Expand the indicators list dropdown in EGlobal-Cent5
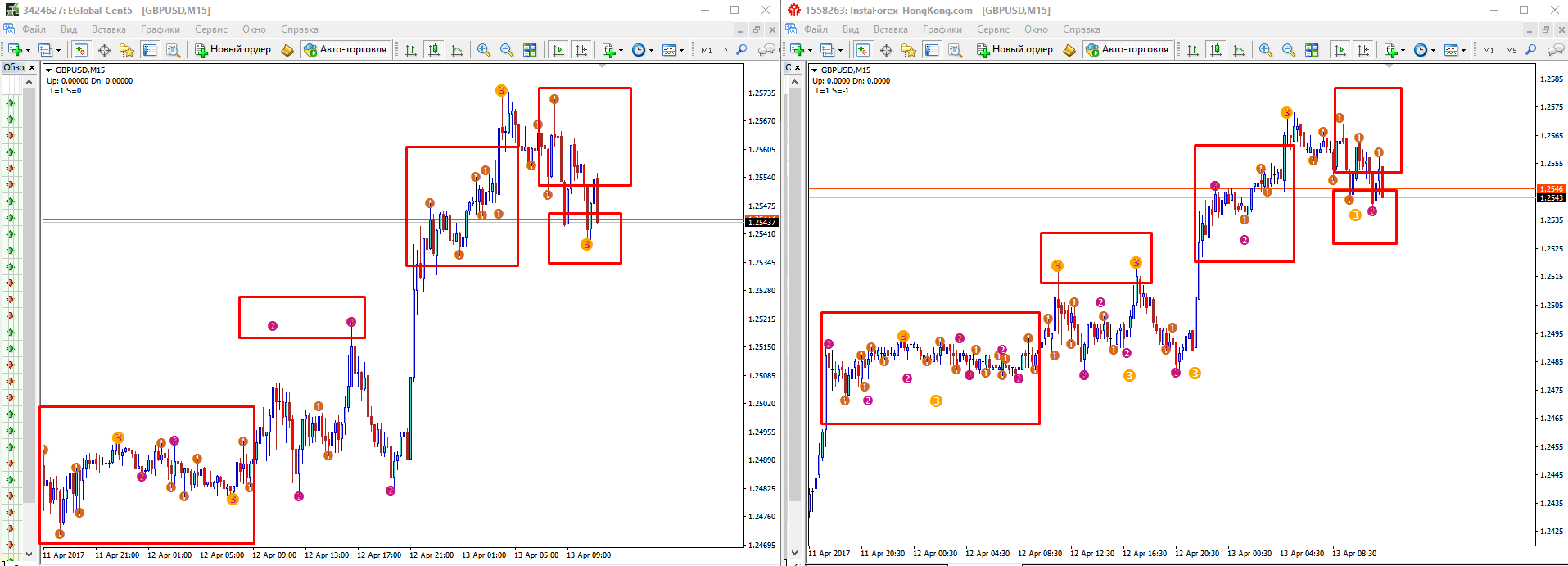The width and height of the screenshot is (1568, 566). click(x=621, y=50)
